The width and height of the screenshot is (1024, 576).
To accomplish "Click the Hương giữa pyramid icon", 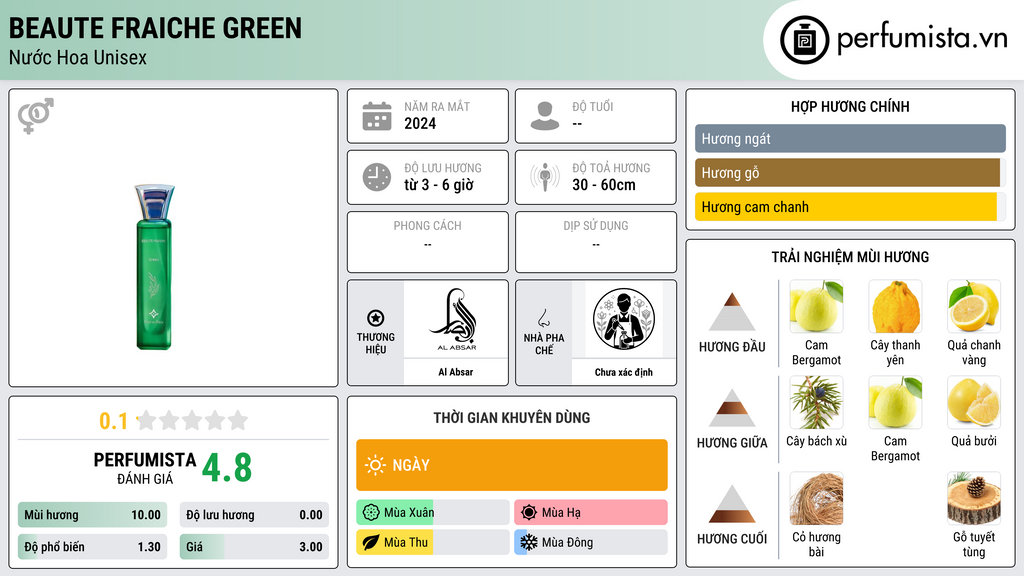I will tap(732, 408).
